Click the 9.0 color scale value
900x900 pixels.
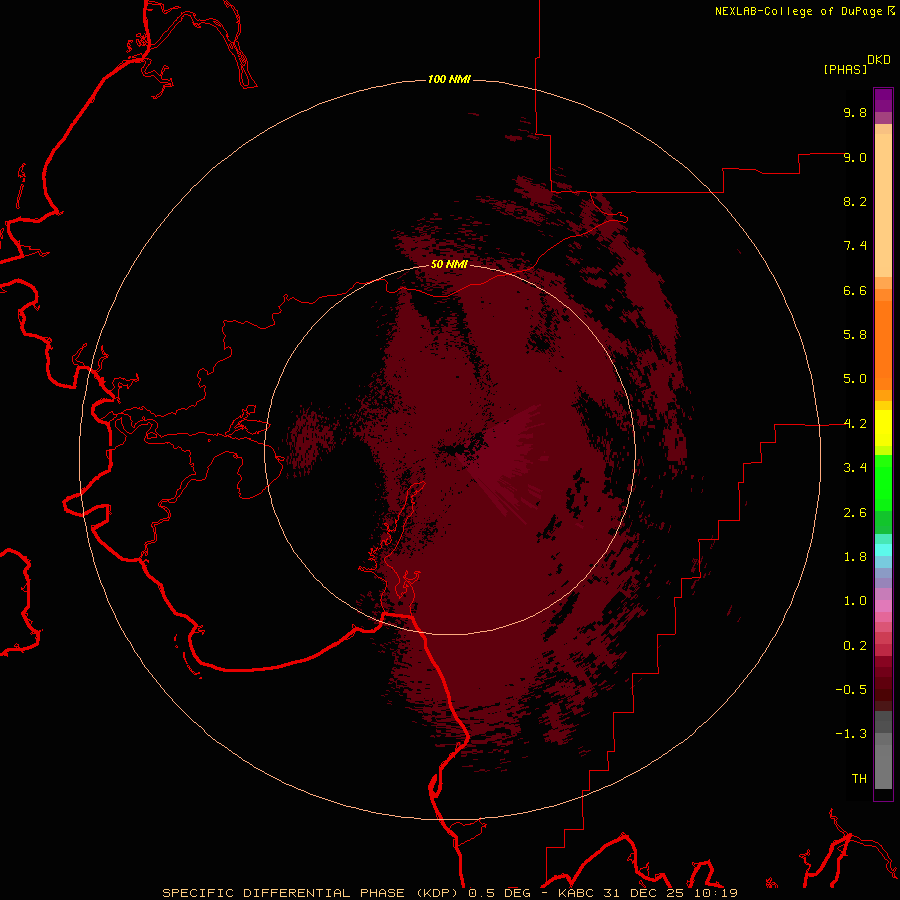pos(855,157)
